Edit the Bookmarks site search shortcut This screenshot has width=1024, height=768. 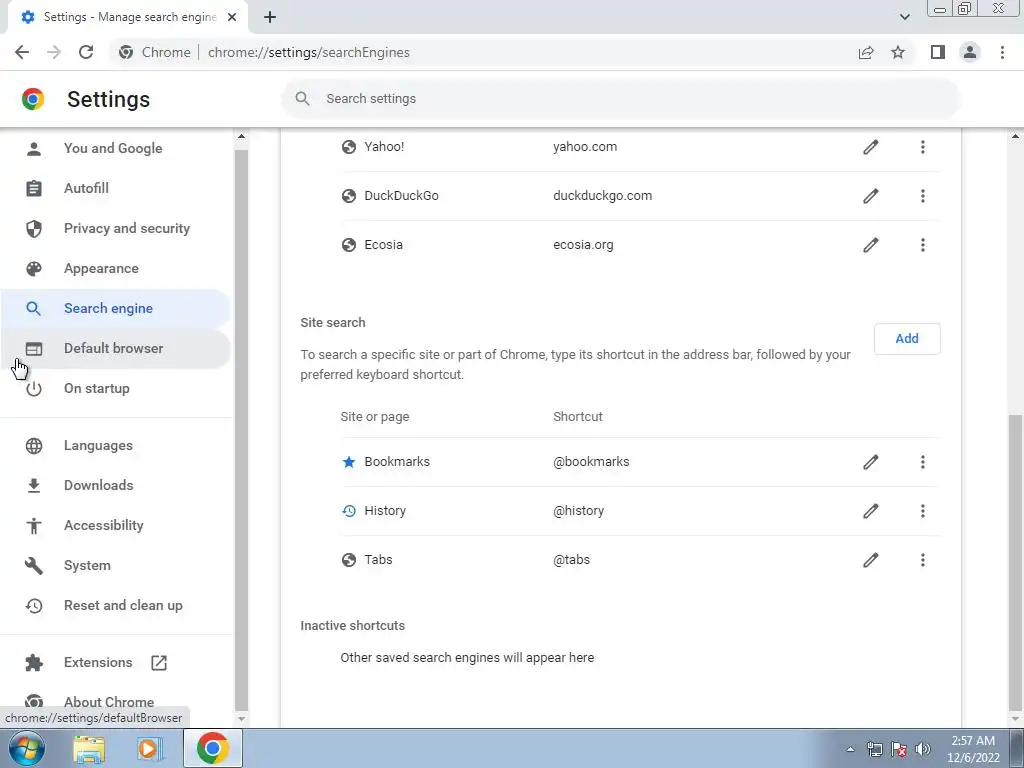871,462
